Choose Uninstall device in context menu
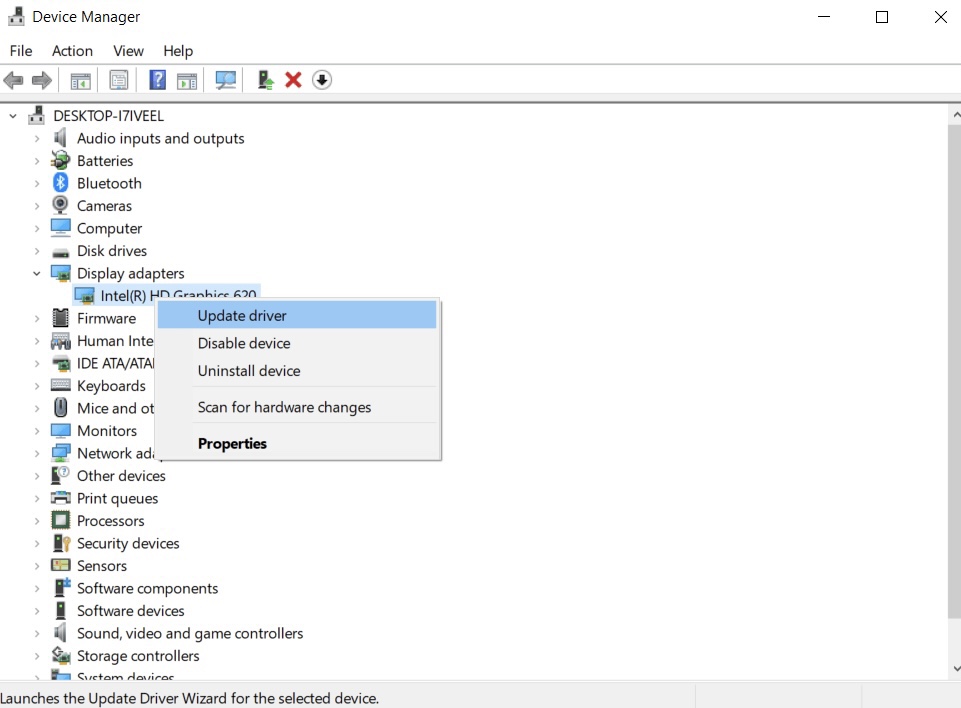The width and height of the screenshot is (961, 708). click(x=297, y=370)
